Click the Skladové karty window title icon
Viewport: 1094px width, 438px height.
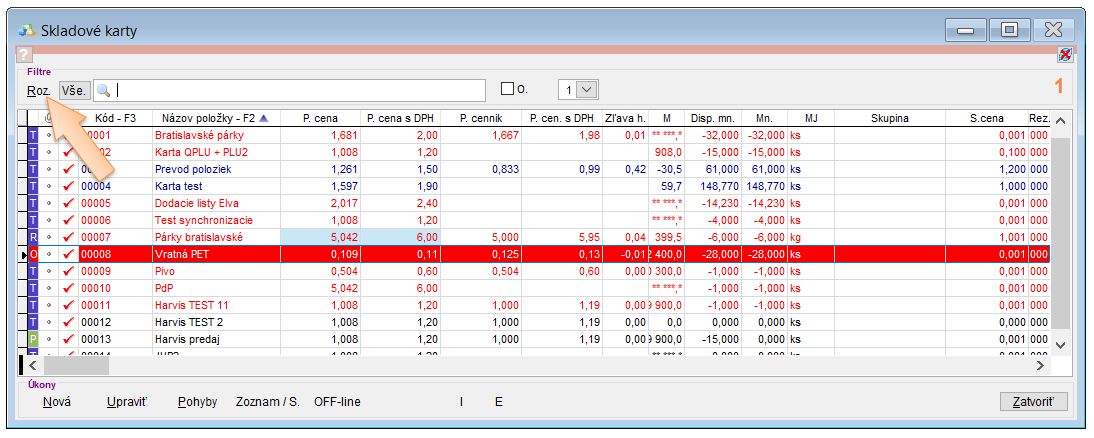click(27, 30)
